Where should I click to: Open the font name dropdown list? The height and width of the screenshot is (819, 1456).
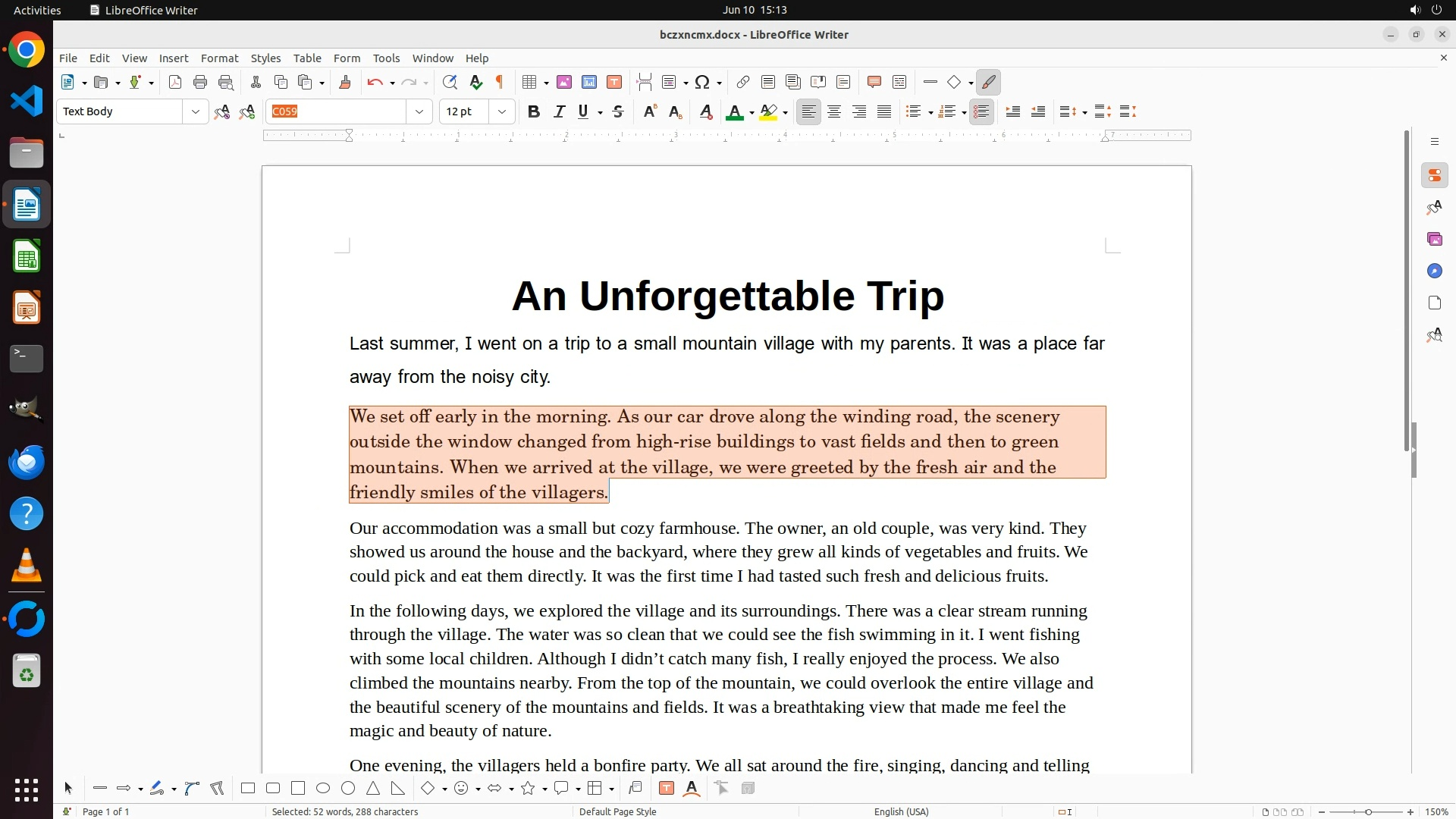[419, 112]
